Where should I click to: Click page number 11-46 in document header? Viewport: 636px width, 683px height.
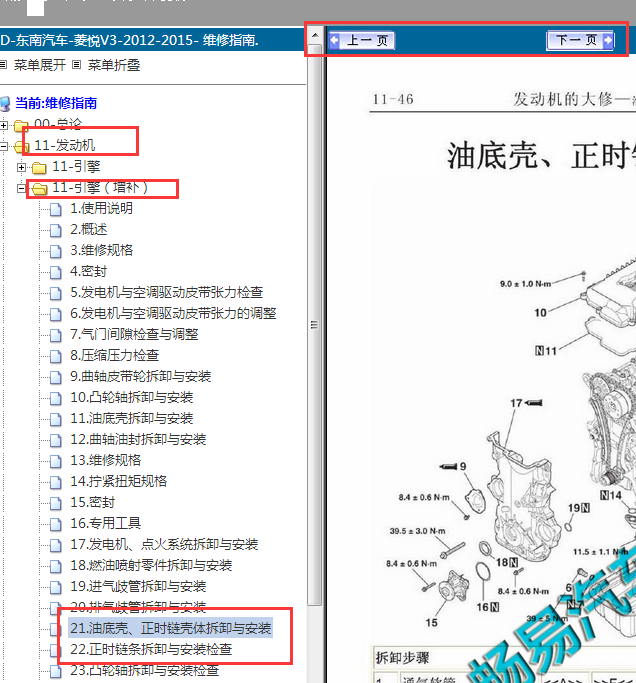393,99
